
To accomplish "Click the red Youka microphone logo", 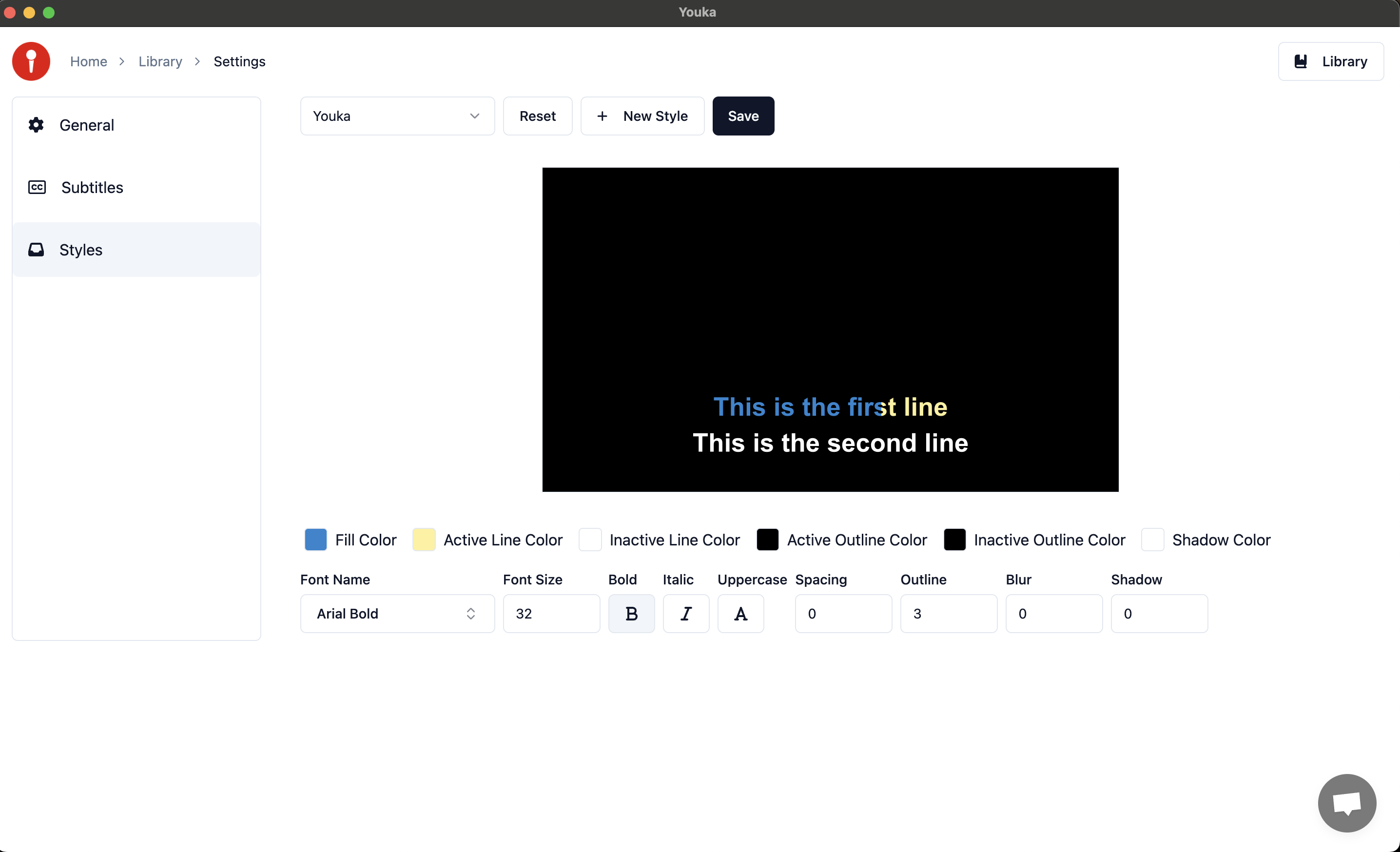I will [31, 61].
